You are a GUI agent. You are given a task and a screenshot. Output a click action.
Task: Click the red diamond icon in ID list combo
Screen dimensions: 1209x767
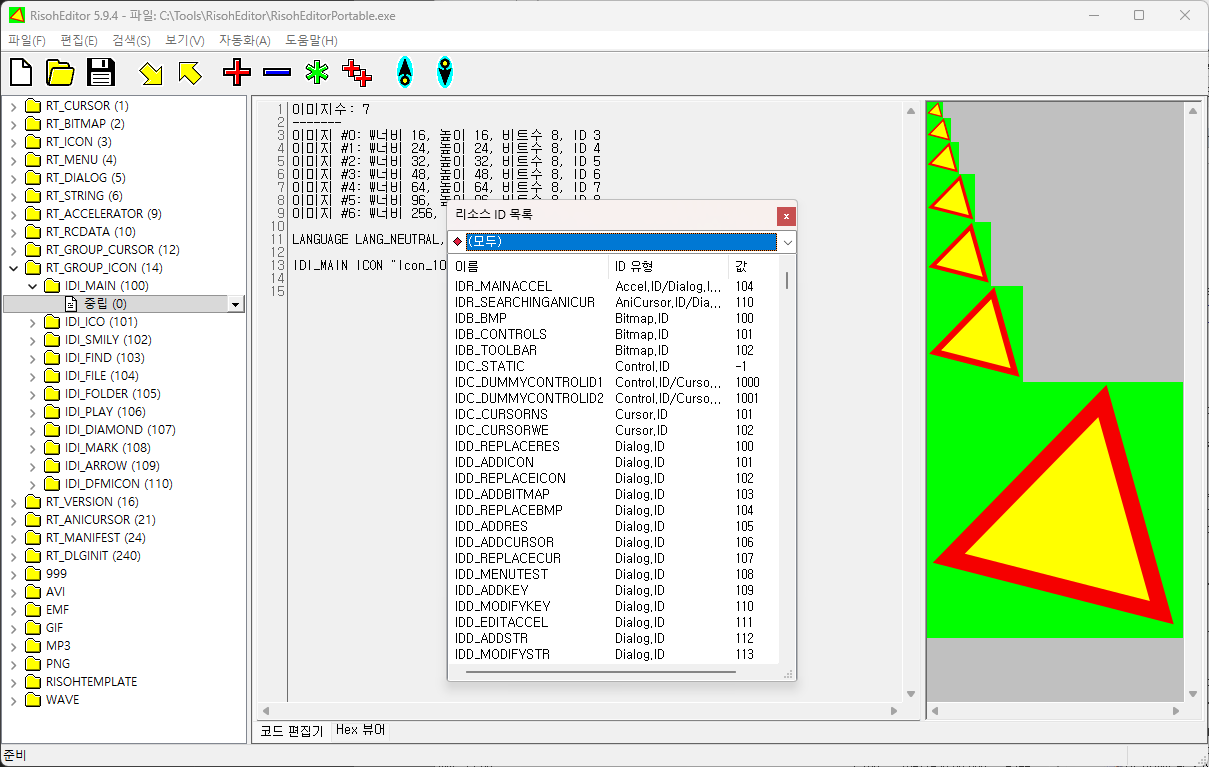tap(458, 242)
